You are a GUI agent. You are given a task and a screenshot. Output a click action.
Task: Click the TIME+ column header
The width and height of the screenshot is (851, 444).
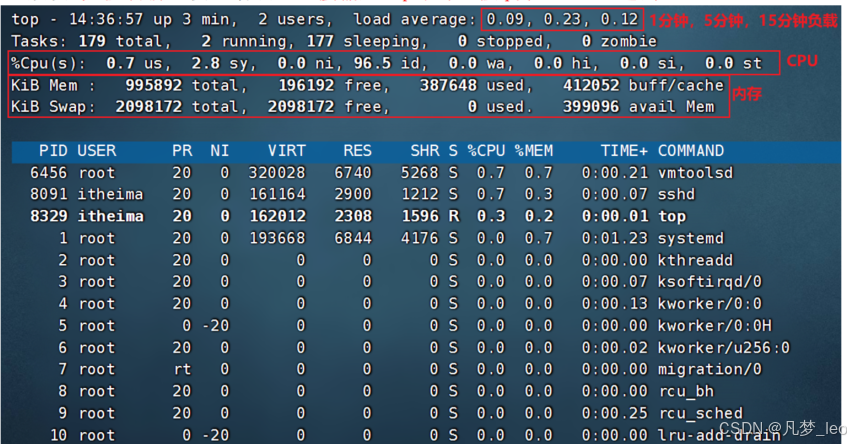(x=624, y=151)
